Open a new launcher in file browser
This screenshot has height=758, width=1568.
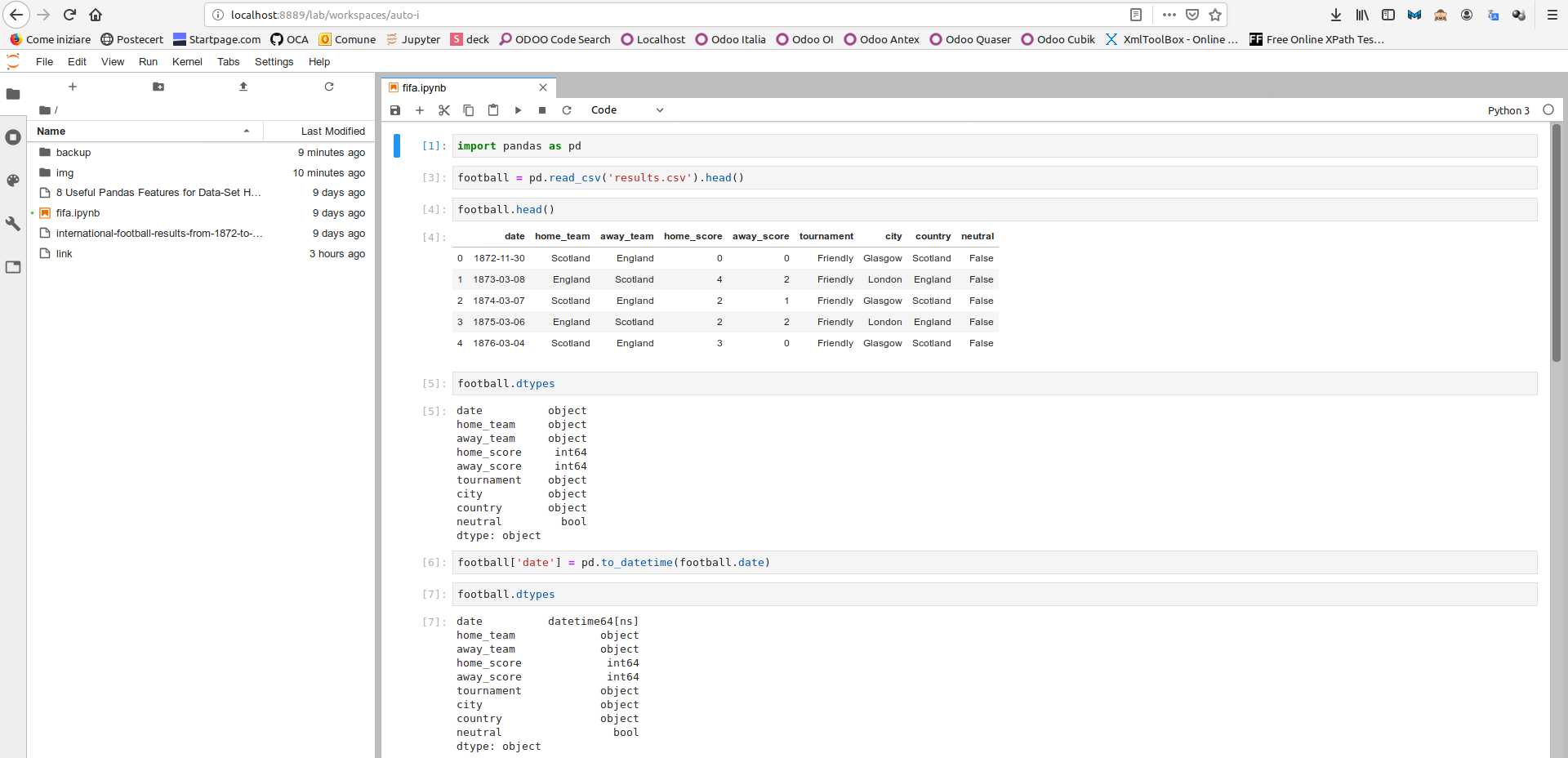pyautogui.click(x=73, y=87)
